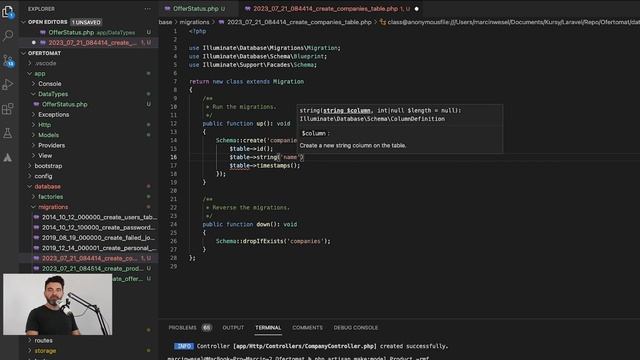
Task: Expand the Console folder
Action: click(33, 84)
